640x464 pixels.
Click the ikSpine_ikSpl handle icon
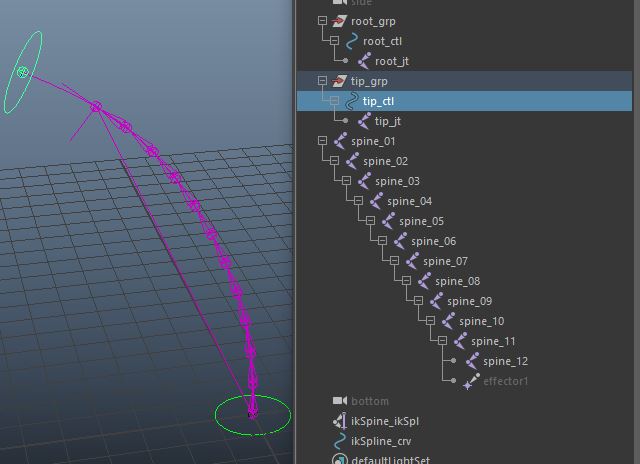(339, 421)
